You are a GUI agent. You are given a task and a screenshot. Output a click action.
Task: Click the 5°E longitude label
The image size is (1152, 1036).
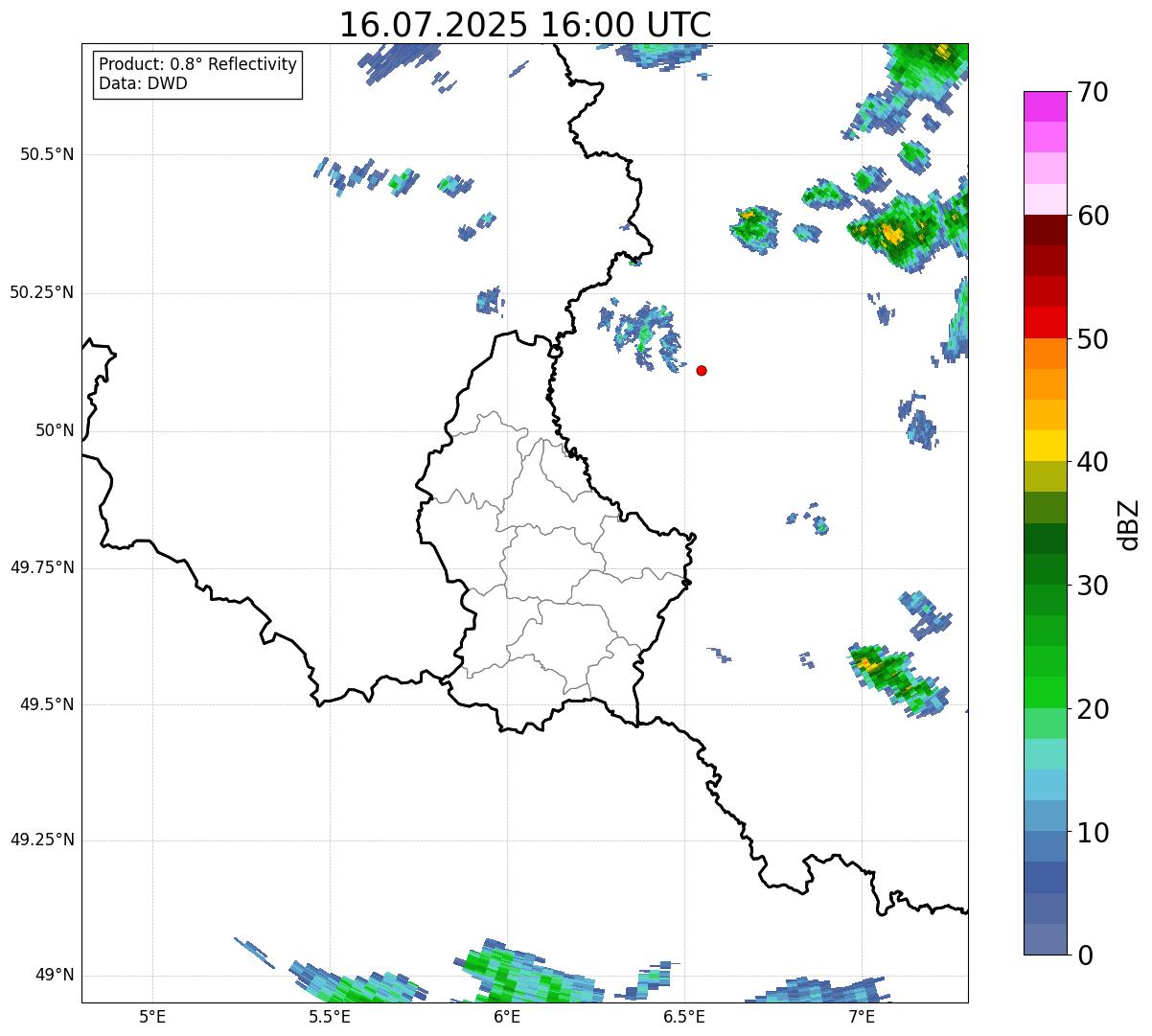(x=152, y=1016)
